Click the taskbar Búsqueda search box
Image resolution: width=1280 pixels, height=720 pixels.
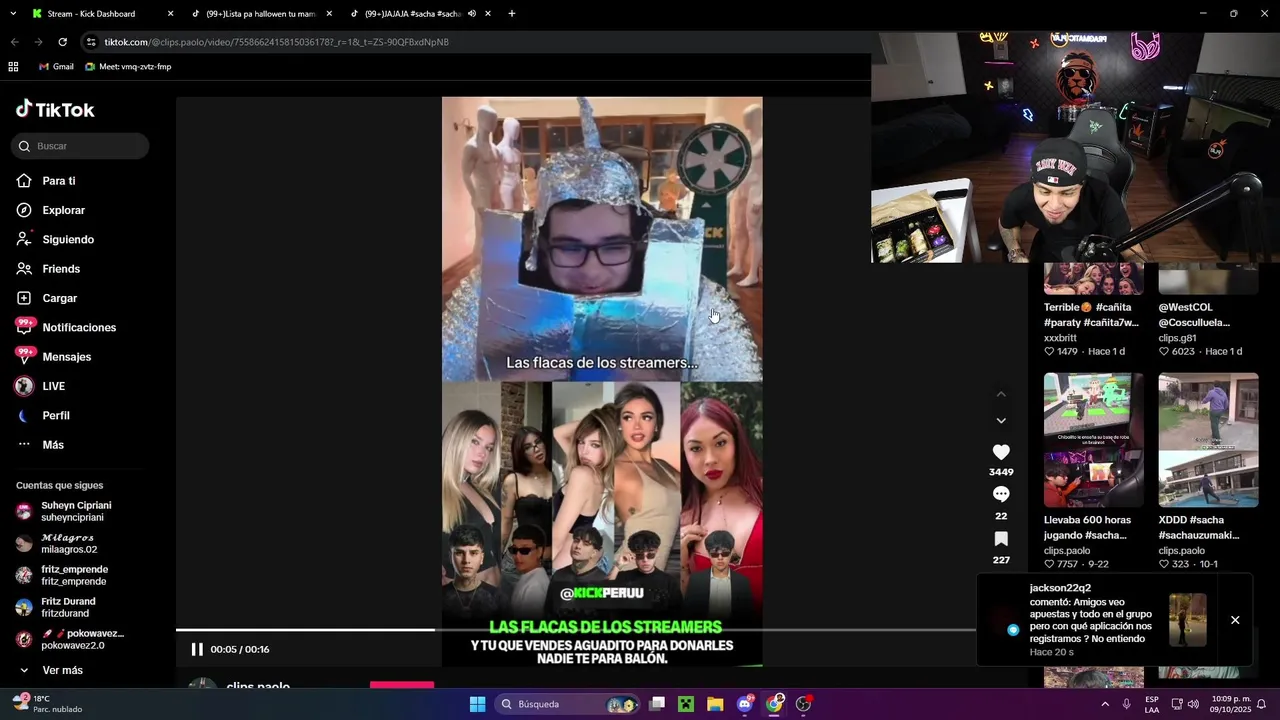tap(568, 704)
